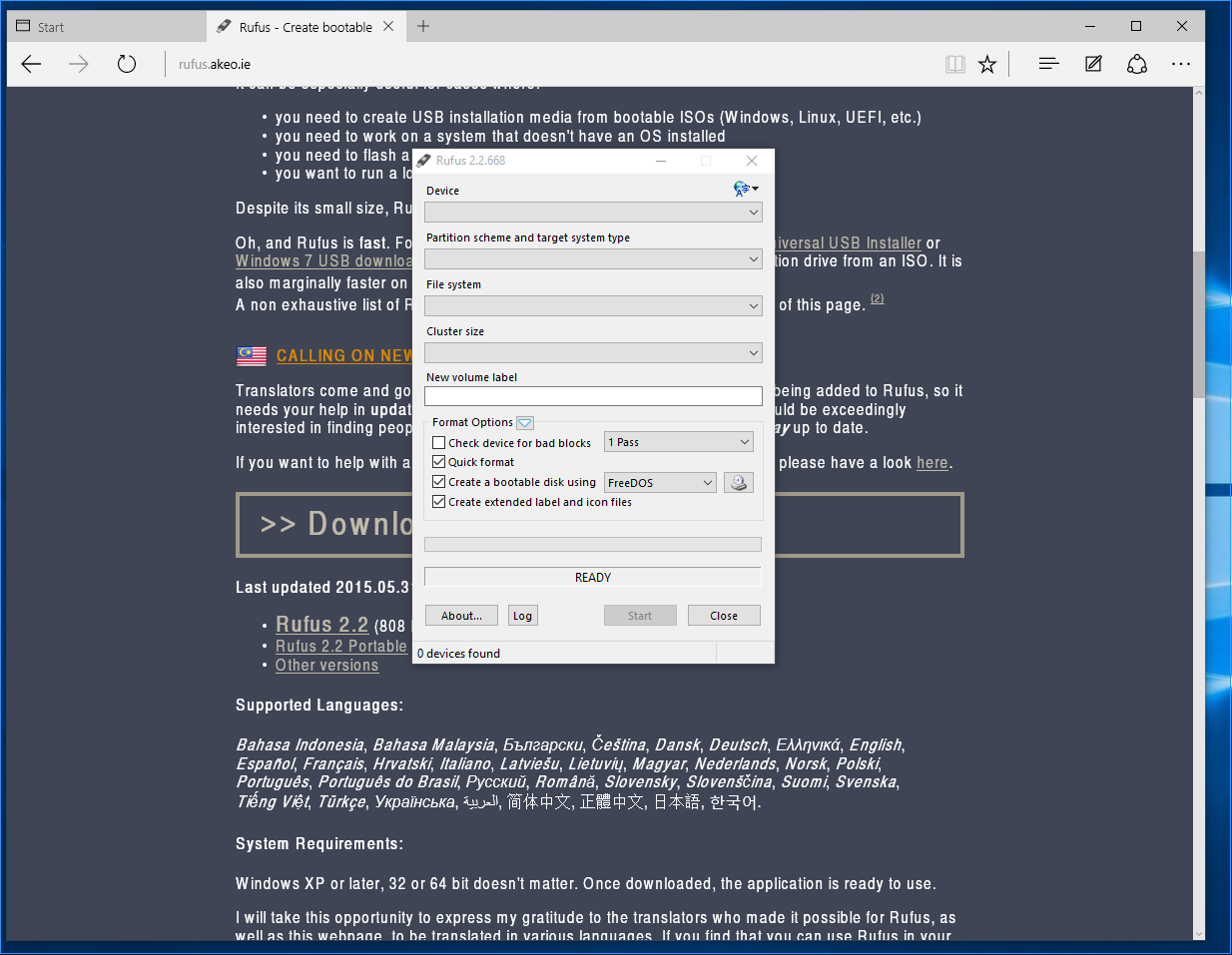Open the CALLING ON NEW heading link
1232x955 pixels.
tap(344, 356)
